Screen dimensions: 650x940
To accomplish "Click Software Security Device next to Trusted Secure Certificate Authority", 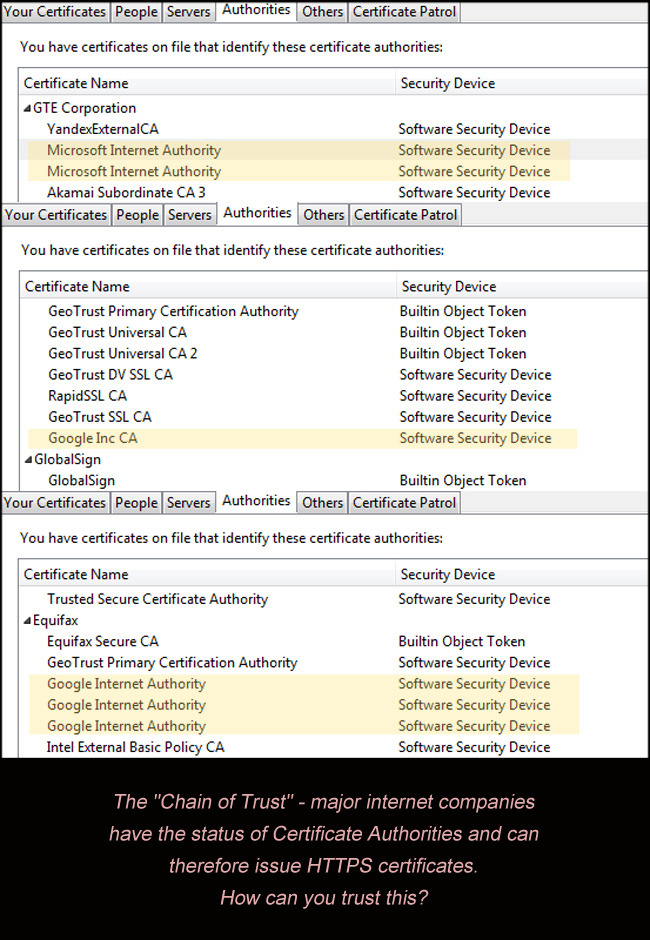I will [x=474, y=599].
